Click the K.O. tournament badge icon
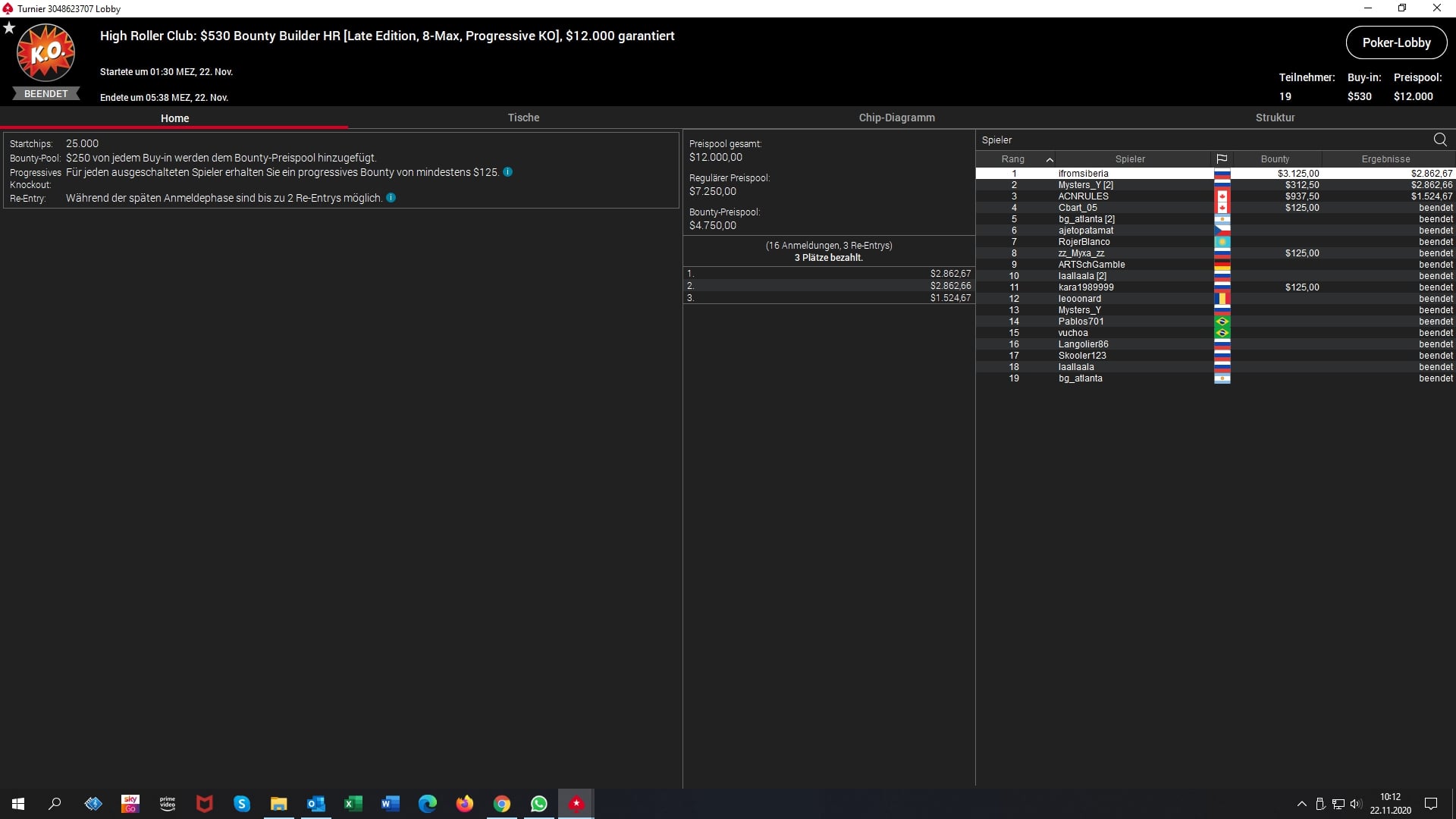 click(x=46, y=53)
